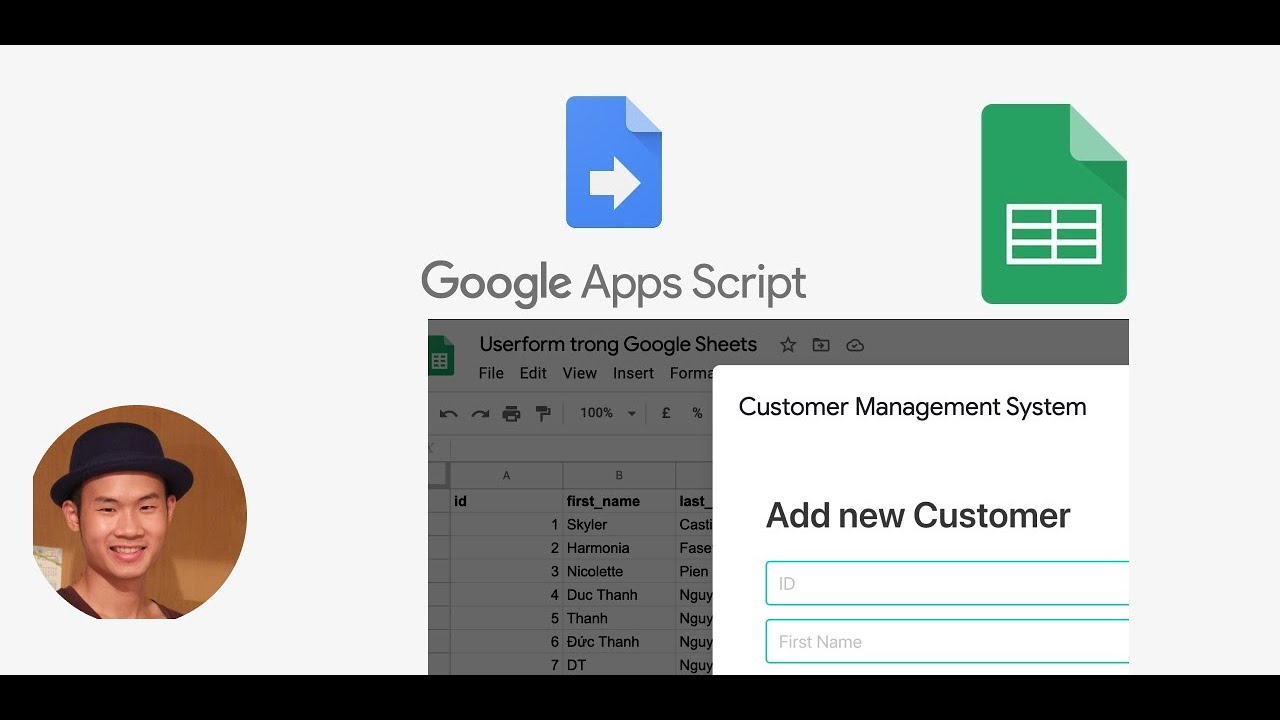Select column B header
Image resolution: width=1280 pixels, height=720 pixels.
tap(619, 475)
